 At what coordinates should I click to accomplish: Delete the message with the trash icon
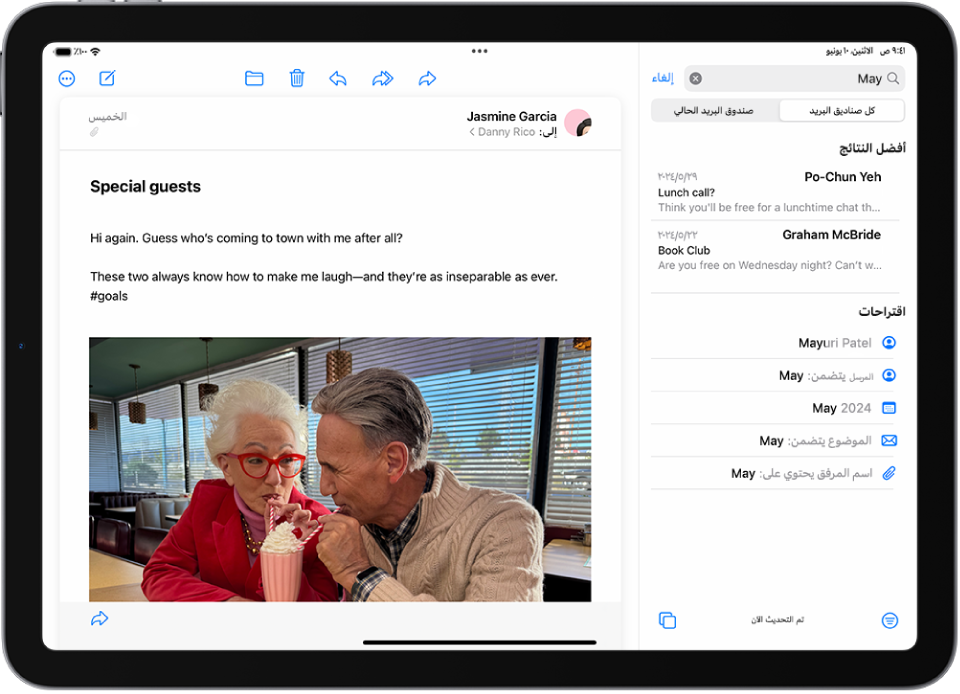(x=297, y=78)
